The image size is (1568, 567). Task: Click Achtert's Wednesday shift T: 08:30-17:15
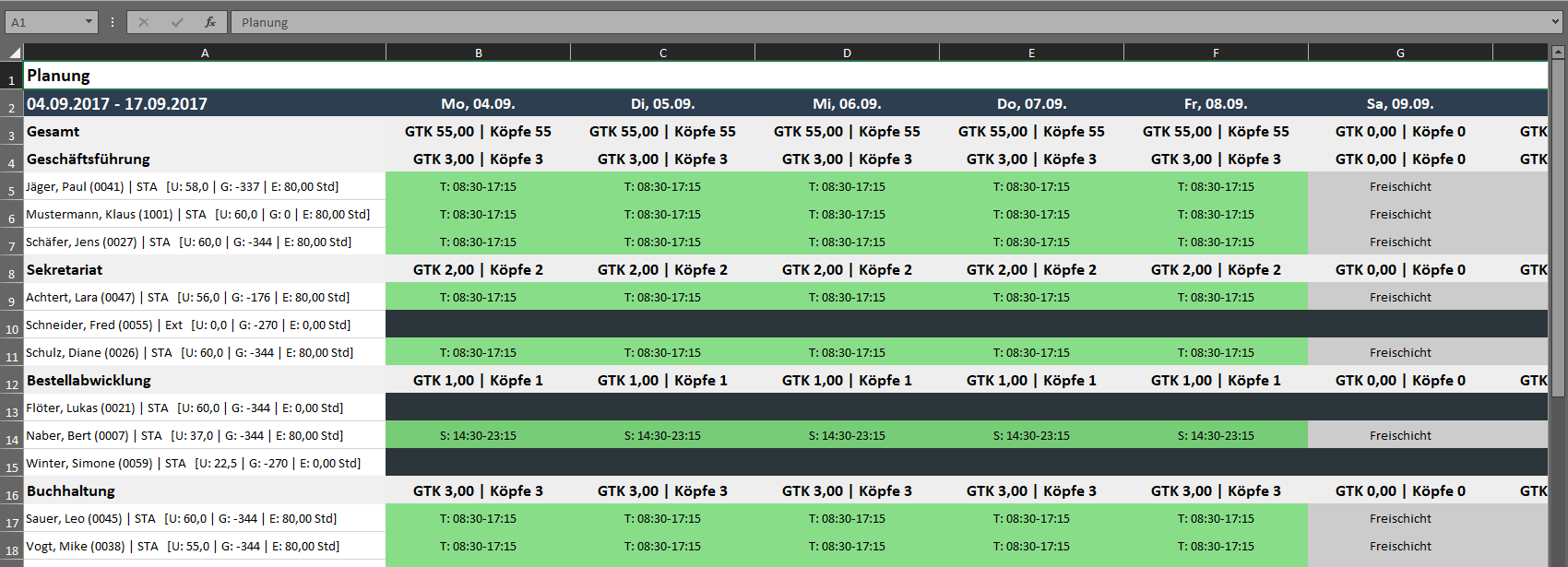click(x=847, y=297)
